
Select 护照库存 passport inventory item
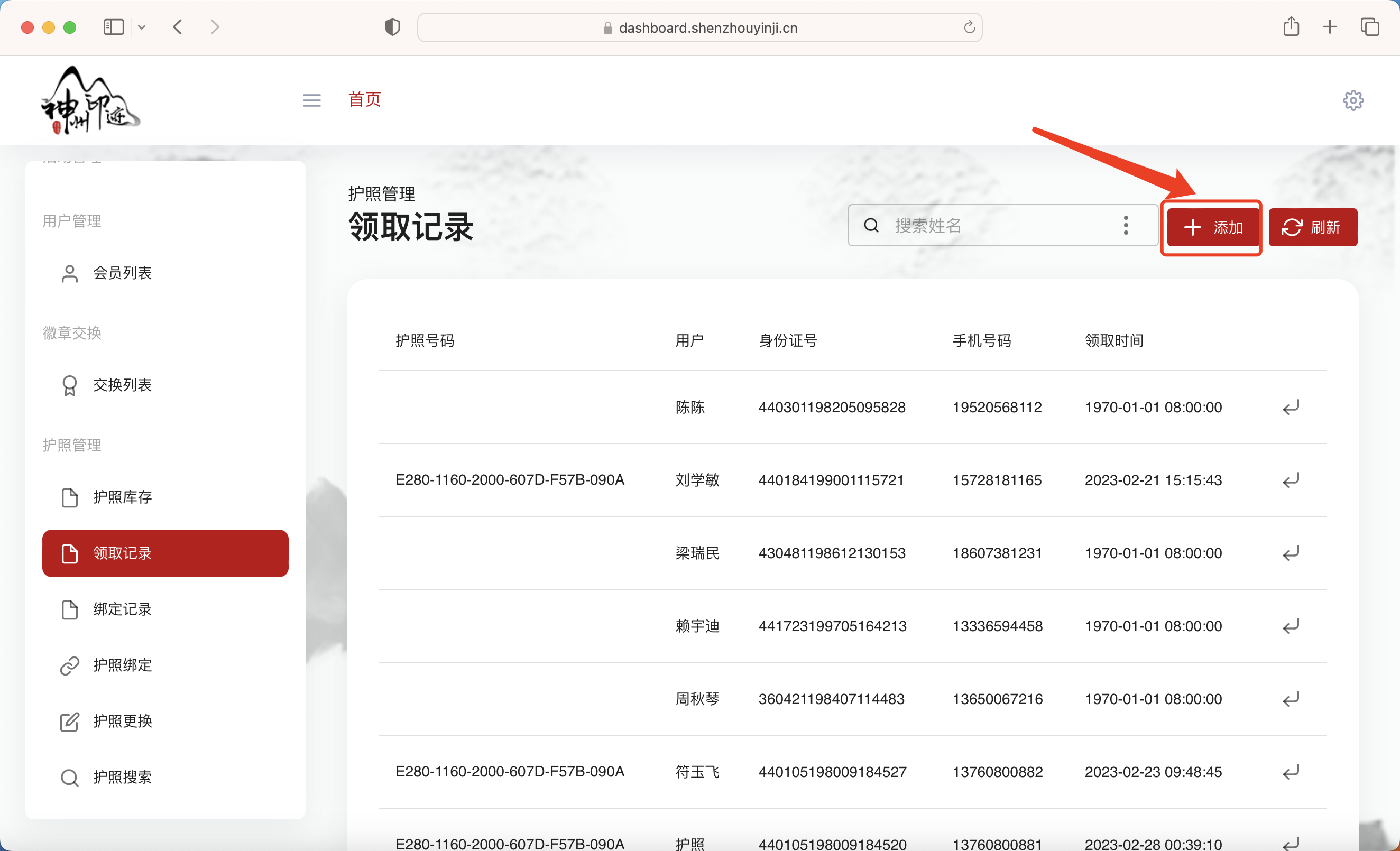click(x=122, y=497)
